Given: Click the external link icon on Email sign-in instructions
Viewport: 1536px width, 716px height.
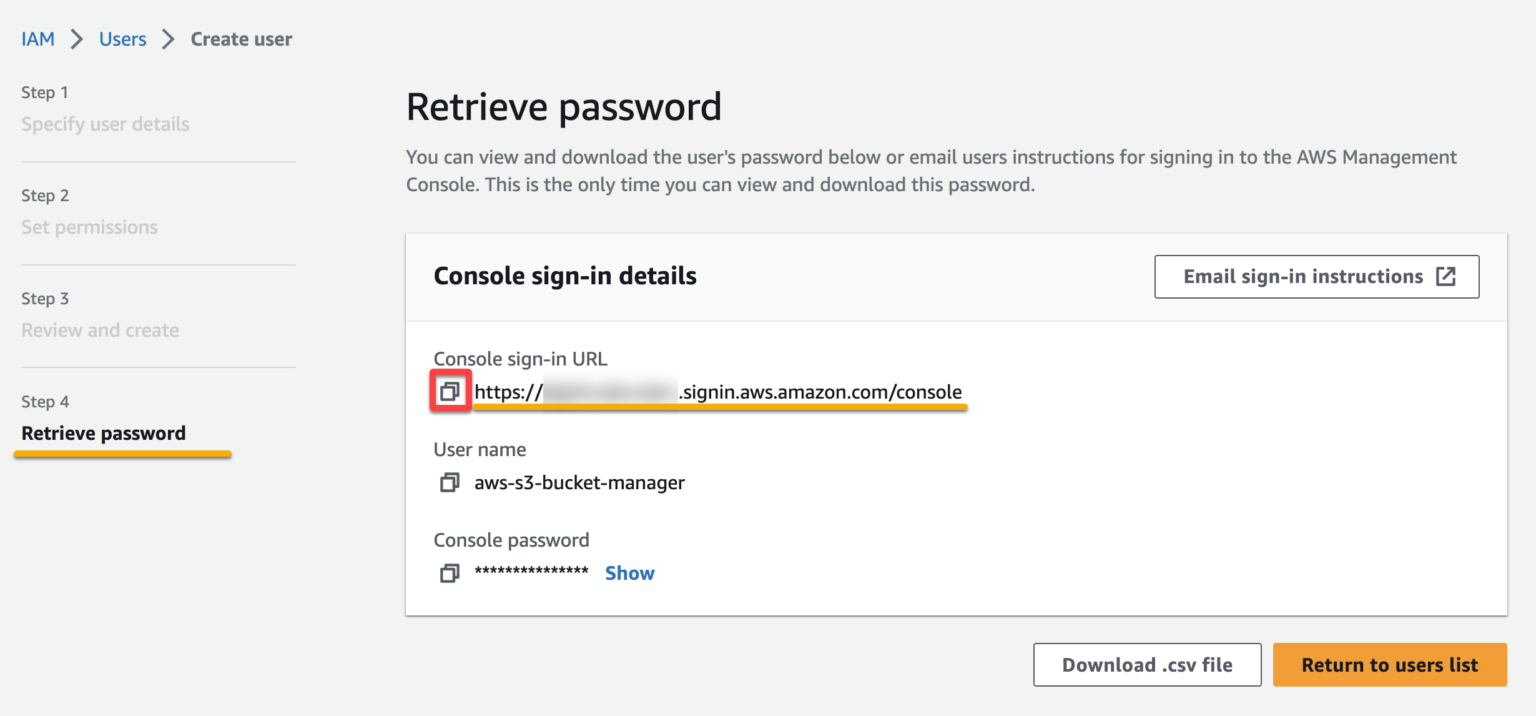Looking at the screenshot, I should pos(1447,276).
